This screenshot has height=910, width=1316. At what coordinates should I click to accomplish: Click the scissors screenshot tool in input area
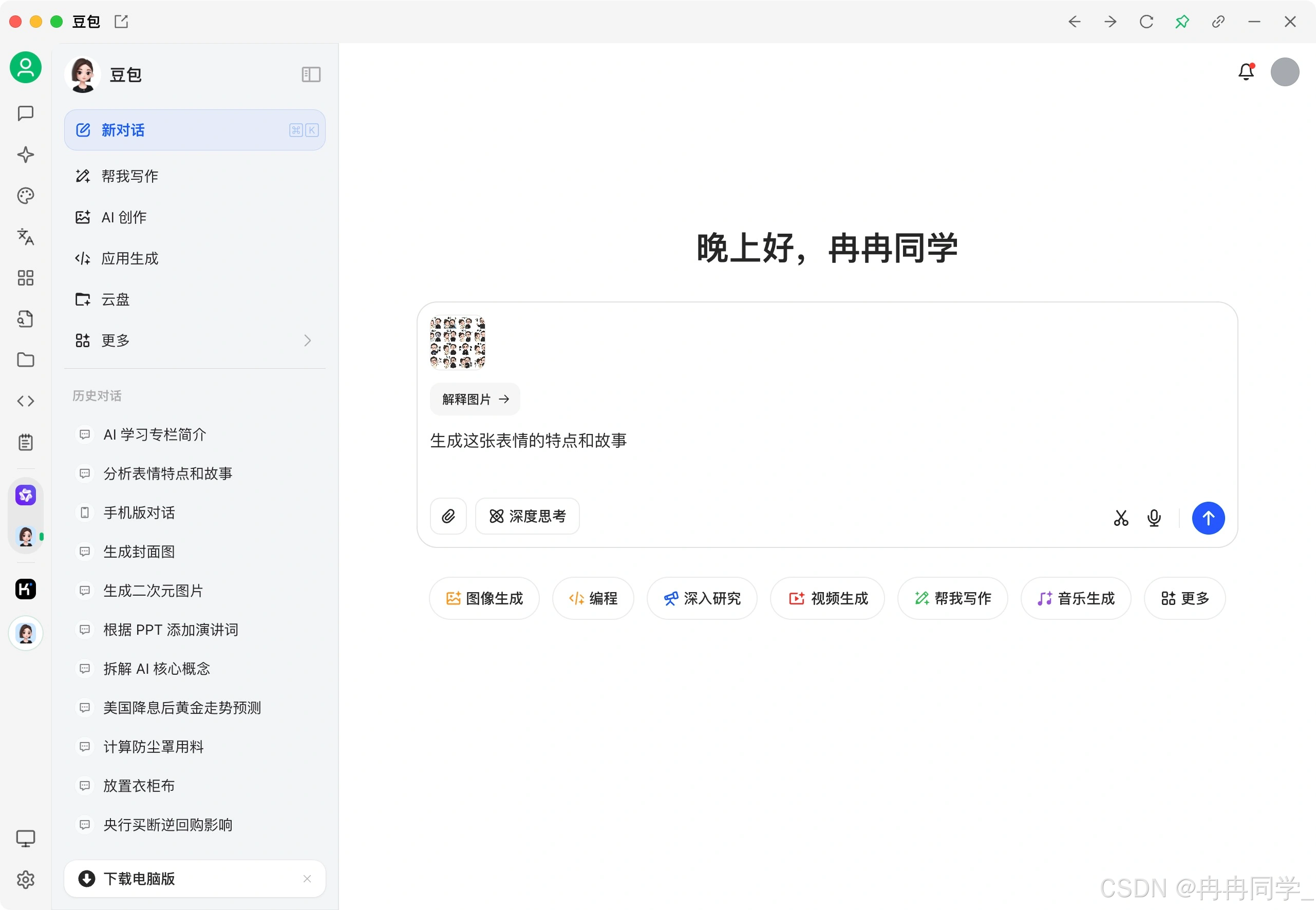pos(1120,518)
